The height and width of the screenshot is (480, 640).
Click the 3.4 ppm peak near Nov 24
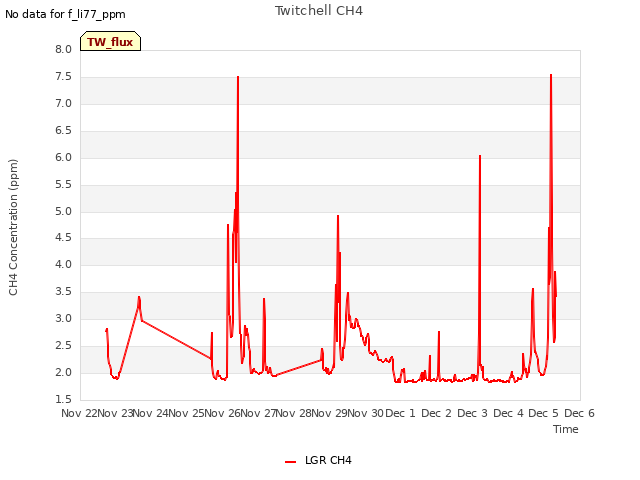click(x=139, y=298)
